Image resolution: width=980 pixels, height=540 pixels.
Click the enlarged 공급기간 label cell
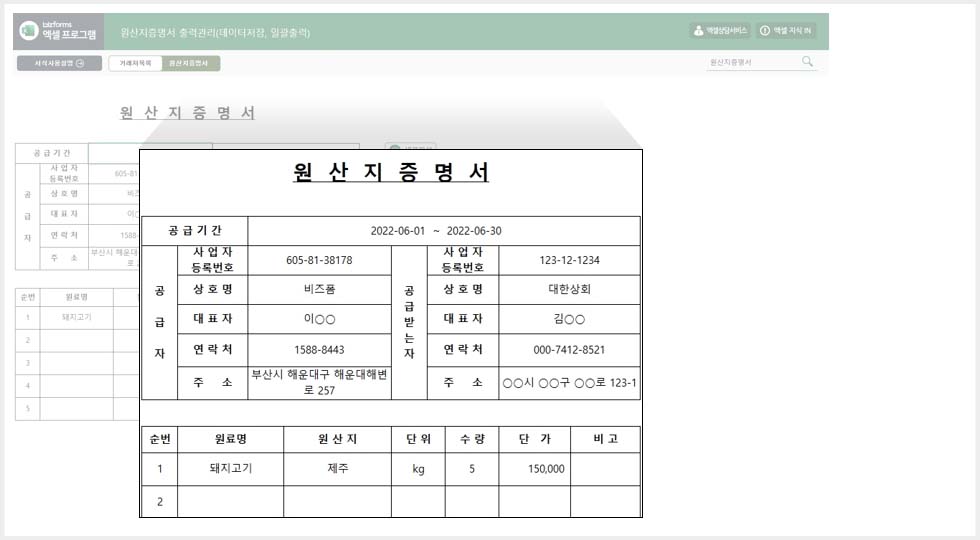[195, 231]
